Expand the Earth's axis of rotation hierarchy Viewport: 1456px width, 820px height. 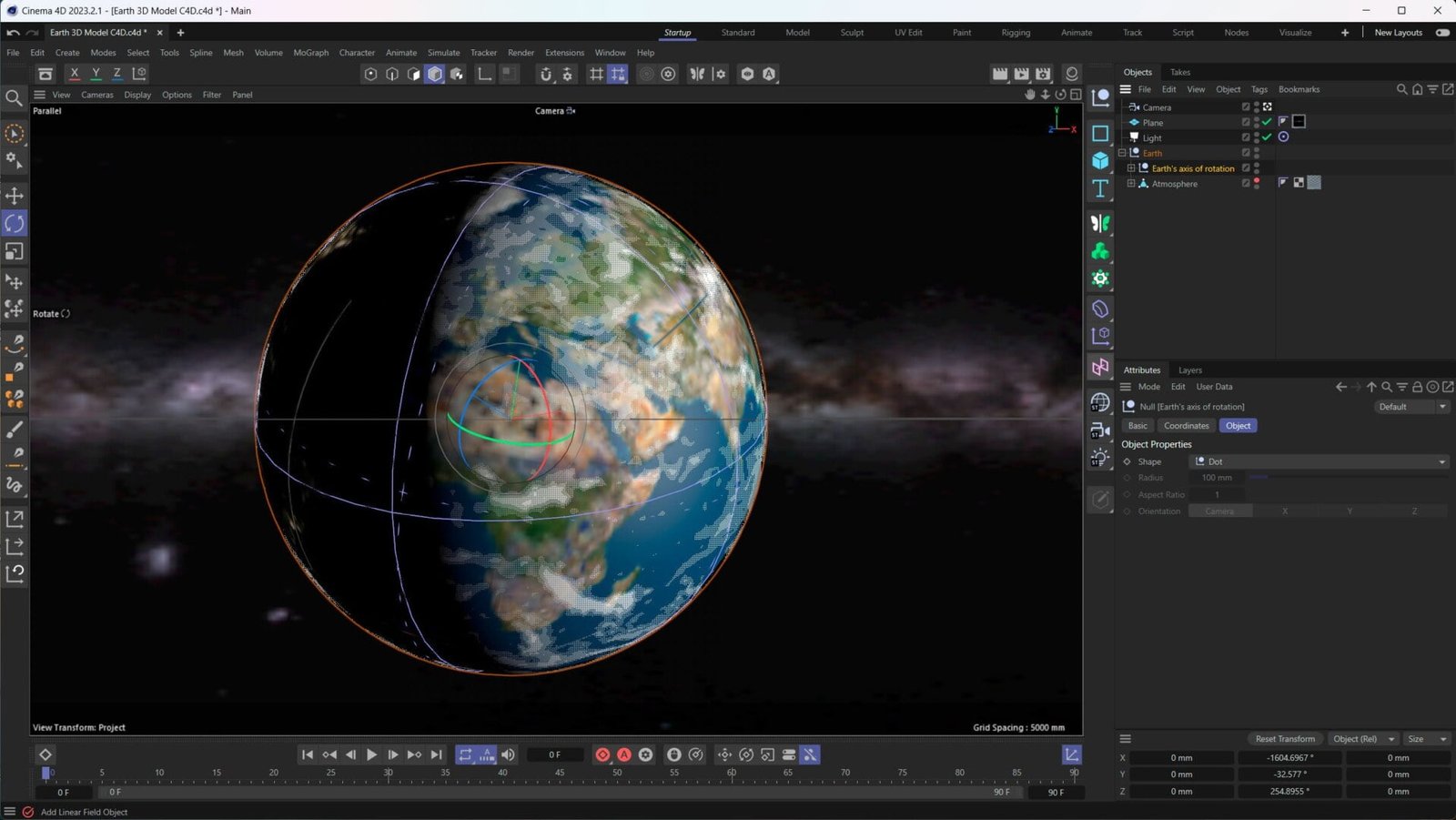point(1131,167)
